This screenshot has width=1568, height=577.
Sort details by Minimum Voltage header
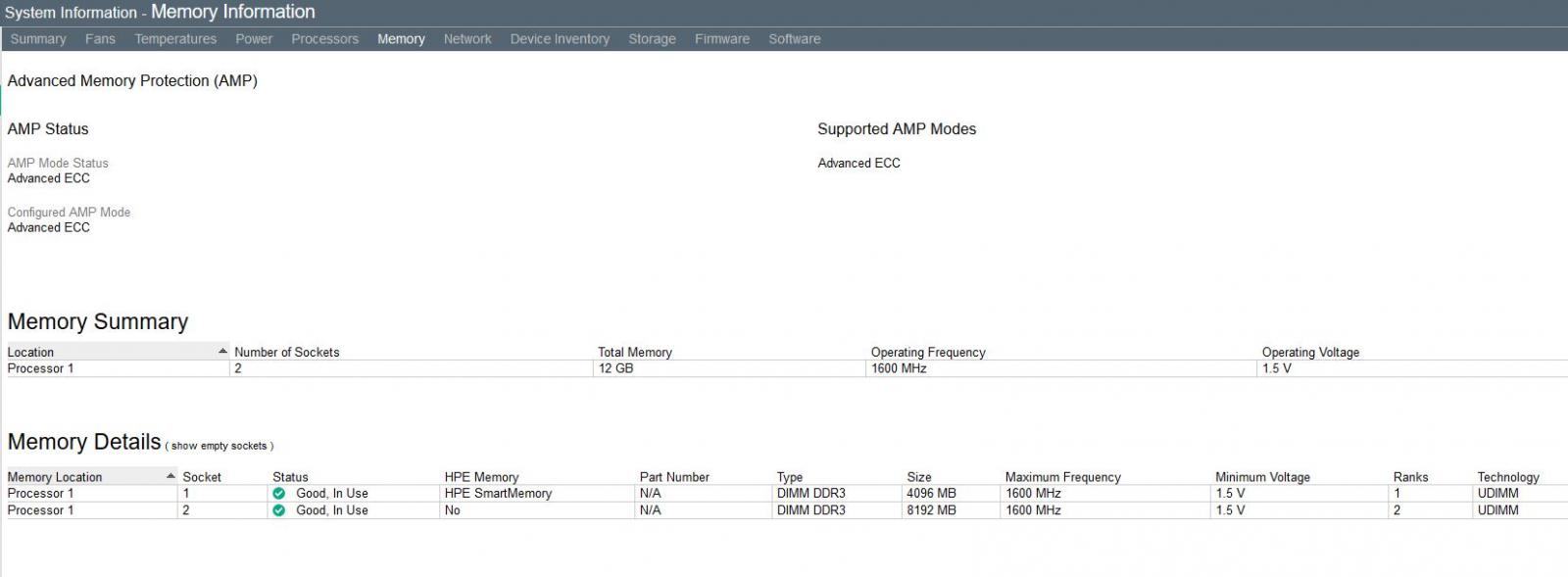(1262, 477)
